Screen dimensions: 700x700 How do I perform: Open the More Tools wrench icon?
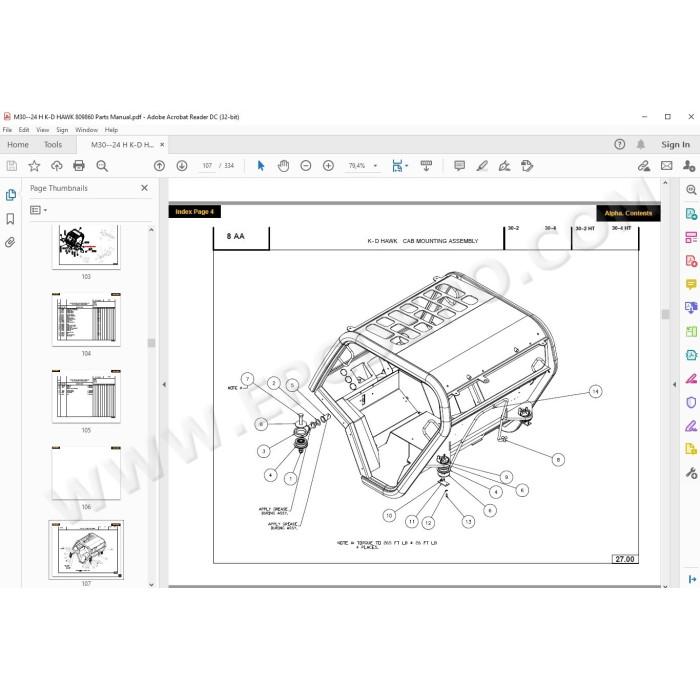[691, 473]
